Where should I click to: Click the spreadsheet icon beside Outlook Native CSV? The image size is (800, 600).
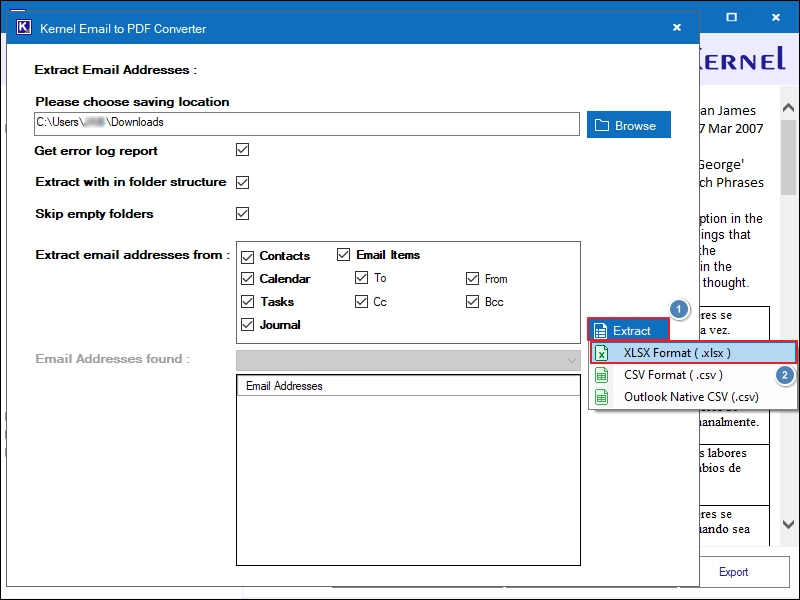pyautogui.click(x=602, y=397)
